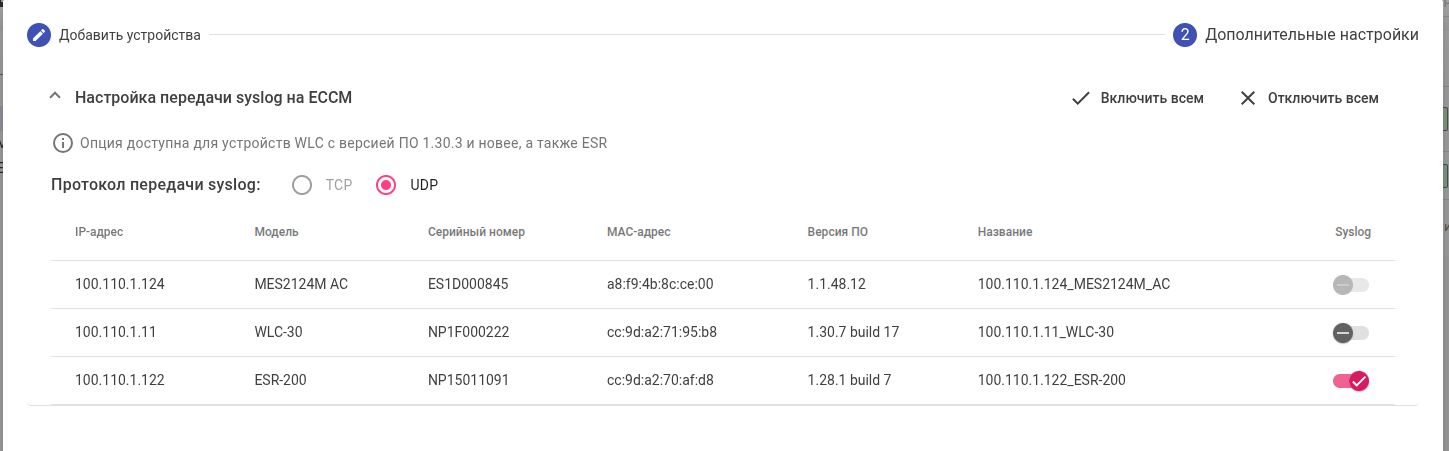Toggle Syslog switch for MES2124M AC
1449x451 pixels.
(x=1350, y=285)
